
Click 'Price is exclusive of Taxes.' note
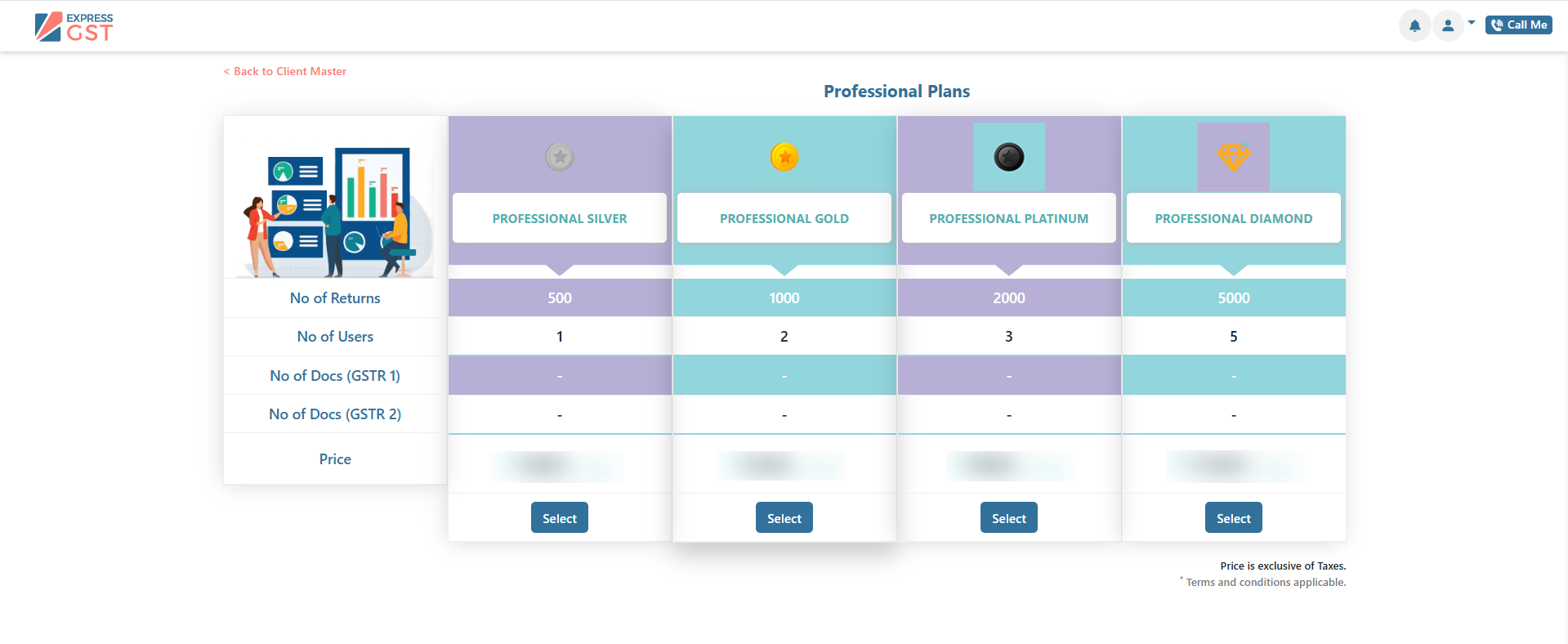coord(1283,566)
